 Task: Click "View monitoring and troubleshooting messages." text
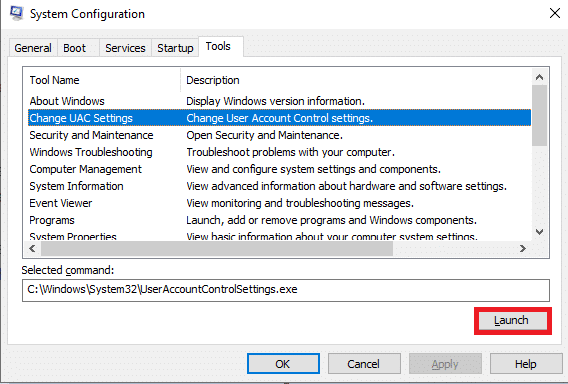click(300, 203)
